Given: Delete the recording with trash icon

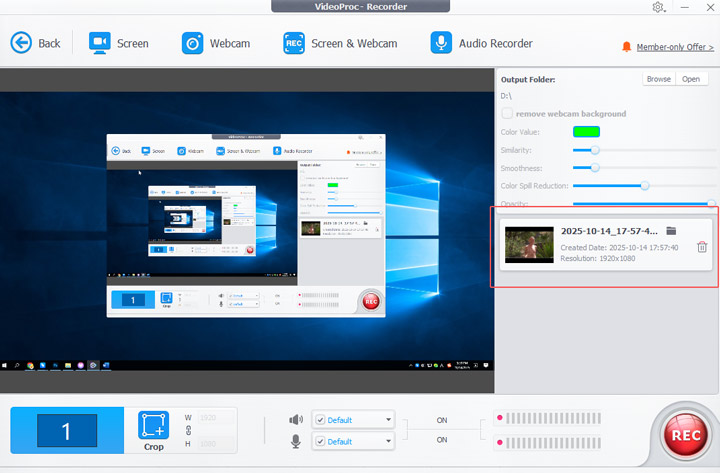Looking at the screenshot, I should (x=702, y=247).
